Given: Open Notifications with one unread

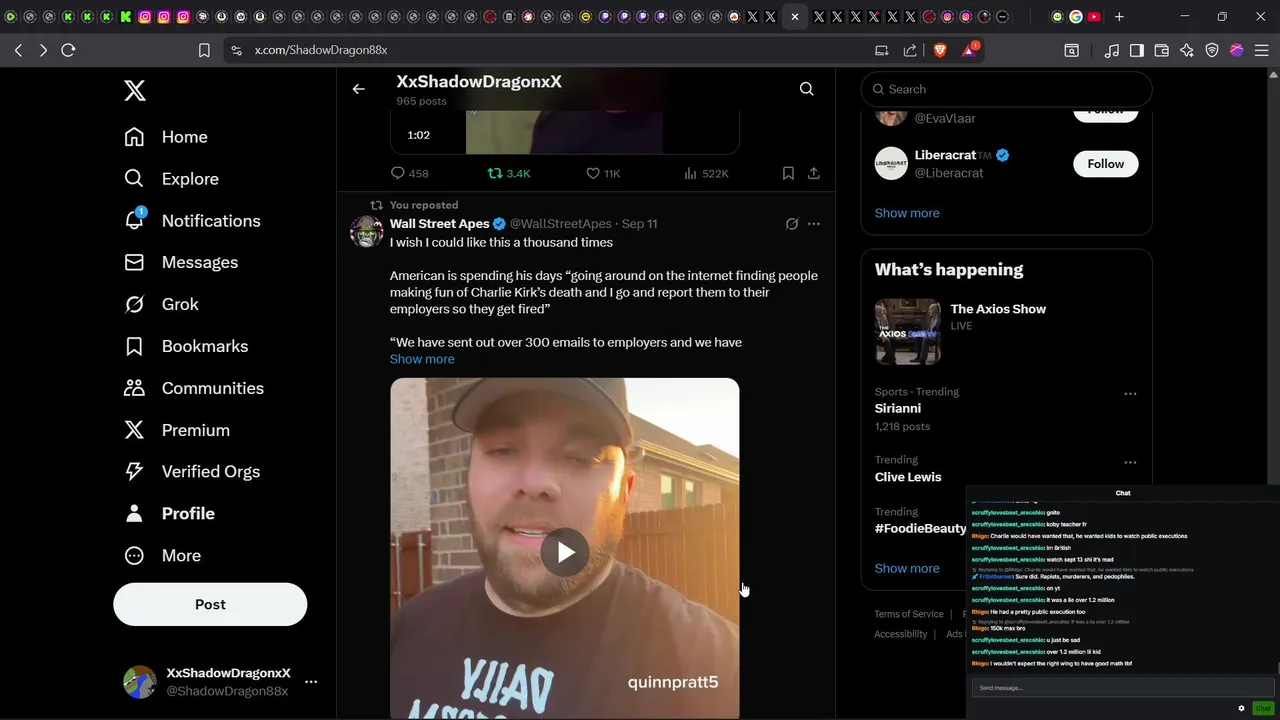Looking at the screenshot, I should (192, 221).
